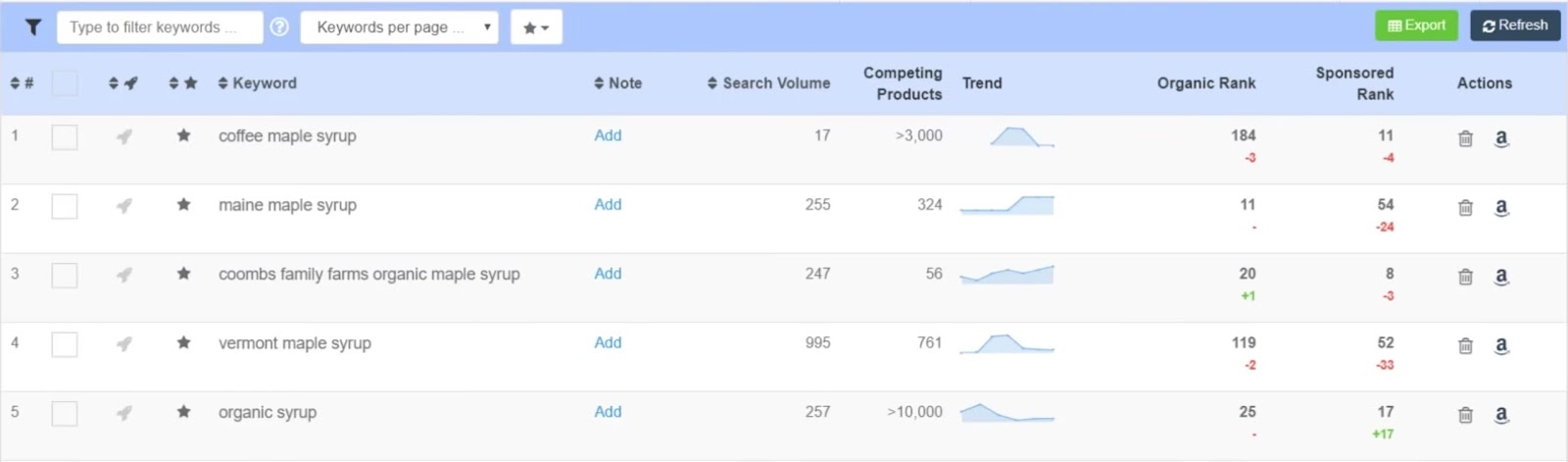Check the box for coffee maple syrup
Screen dimensions: 1568x462
pos(65,137)
